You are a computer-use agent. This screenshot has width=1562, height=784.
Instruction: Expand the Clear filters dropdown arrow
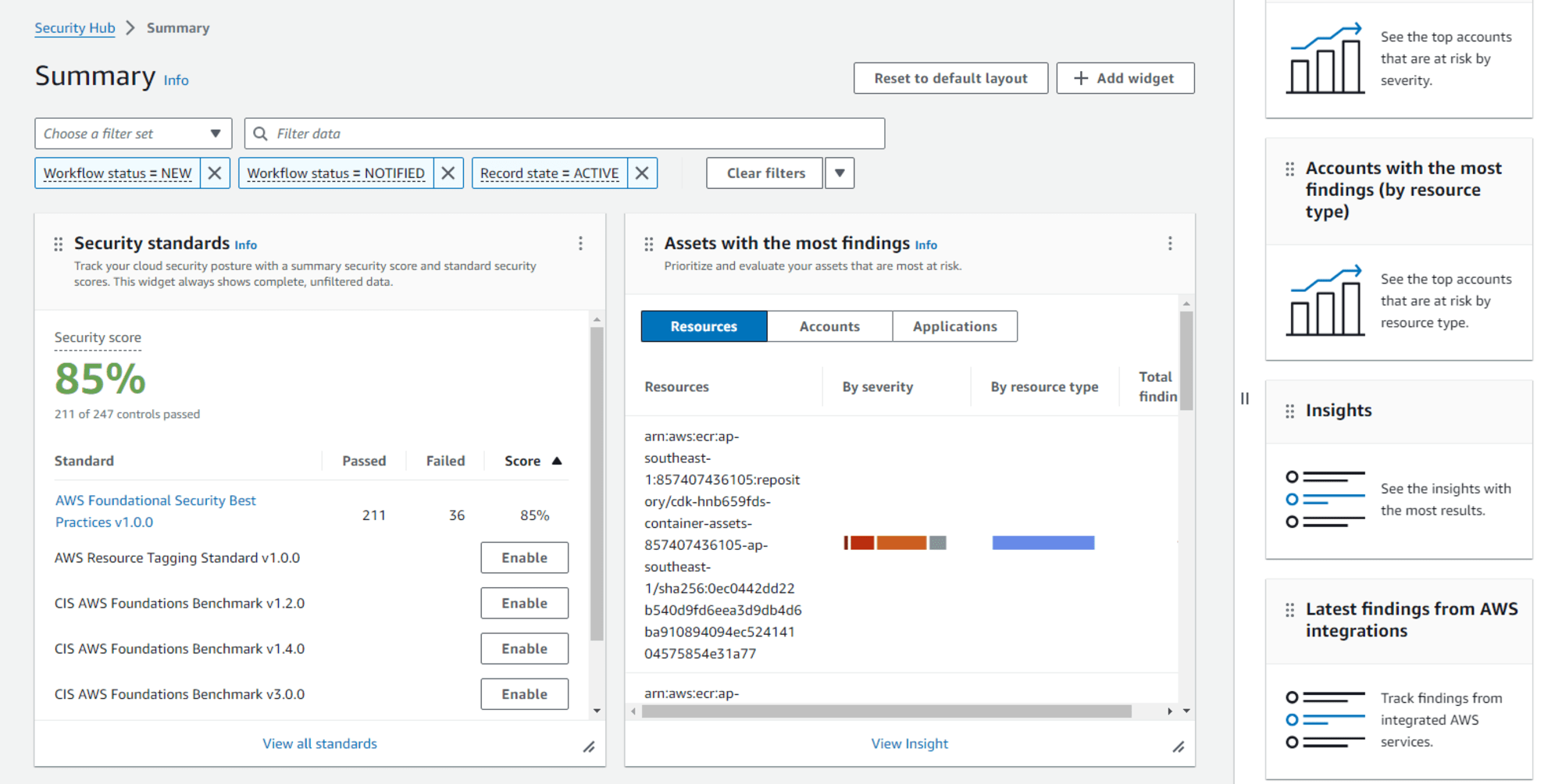click(840, 173)
